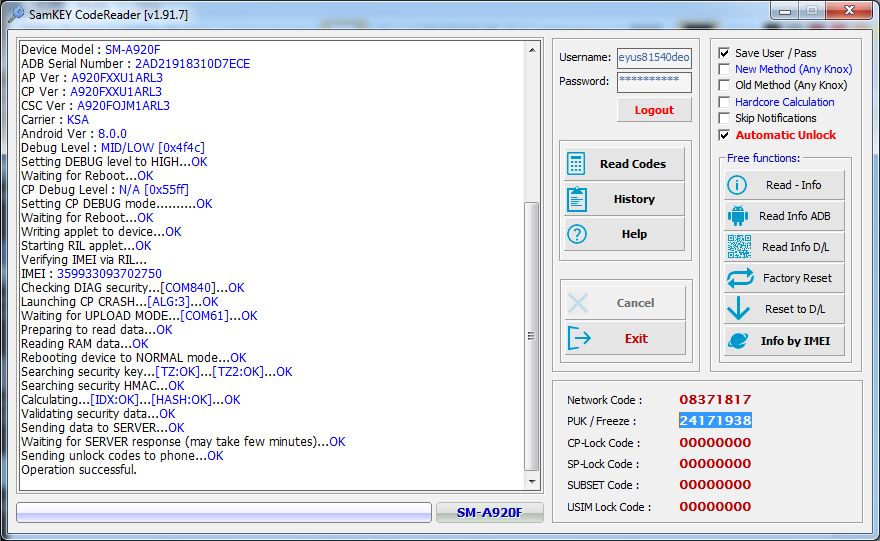Click the progress bar at bottom
Image resolution: width=880 pixels, height=541 pixels.
pos(224,512)
